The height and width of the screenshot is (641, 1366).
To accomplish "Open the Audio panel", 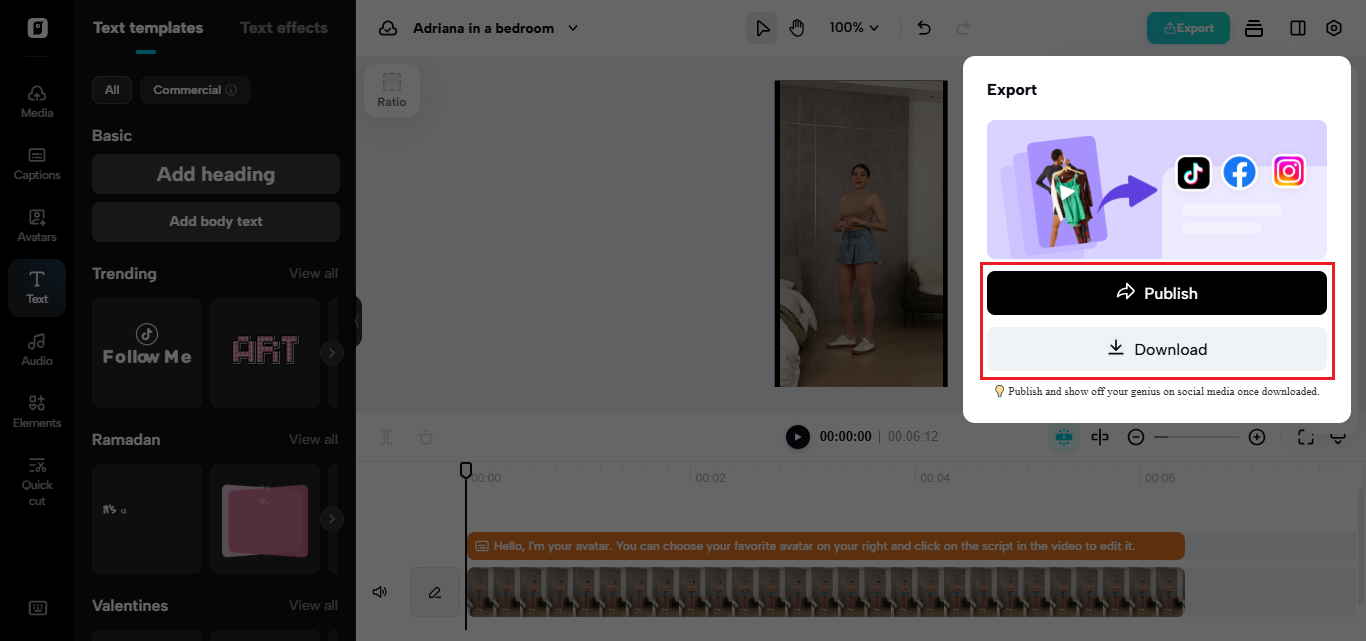I will point(37,349).
